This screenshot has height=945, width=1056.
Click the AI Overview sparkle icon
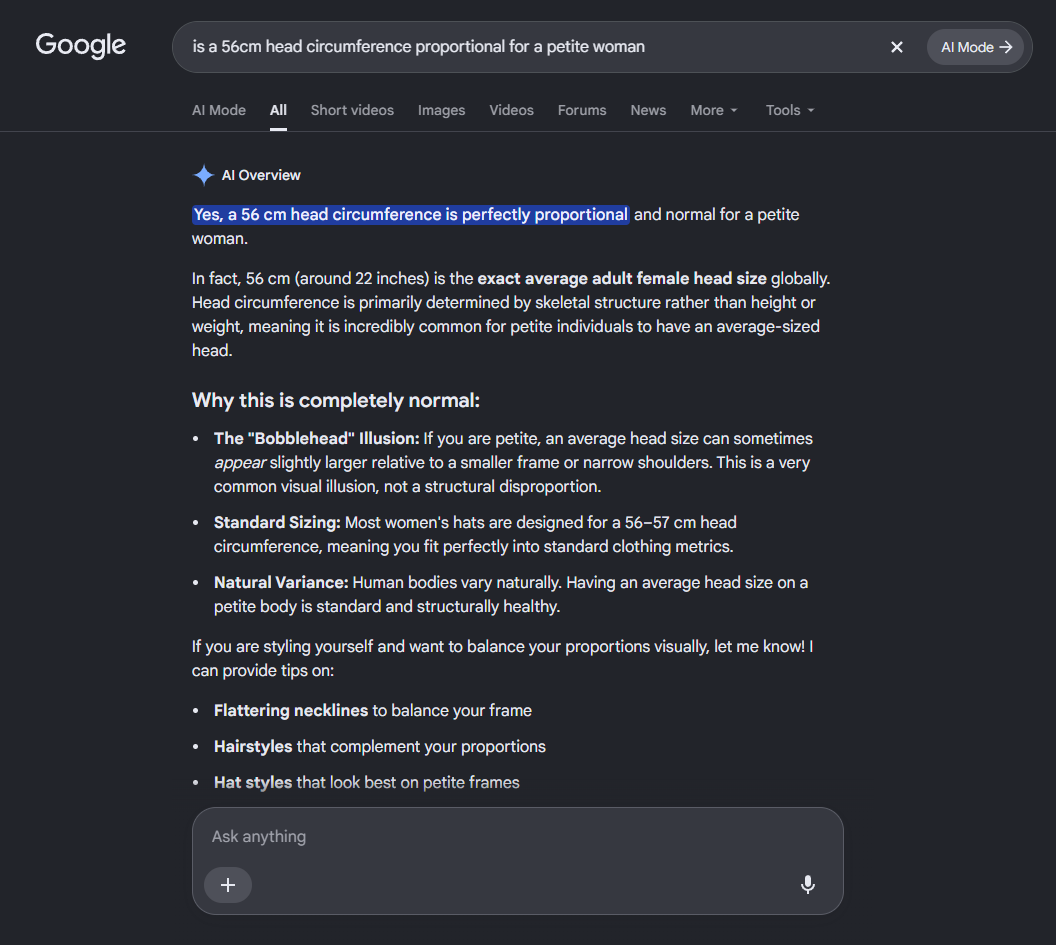203,175
